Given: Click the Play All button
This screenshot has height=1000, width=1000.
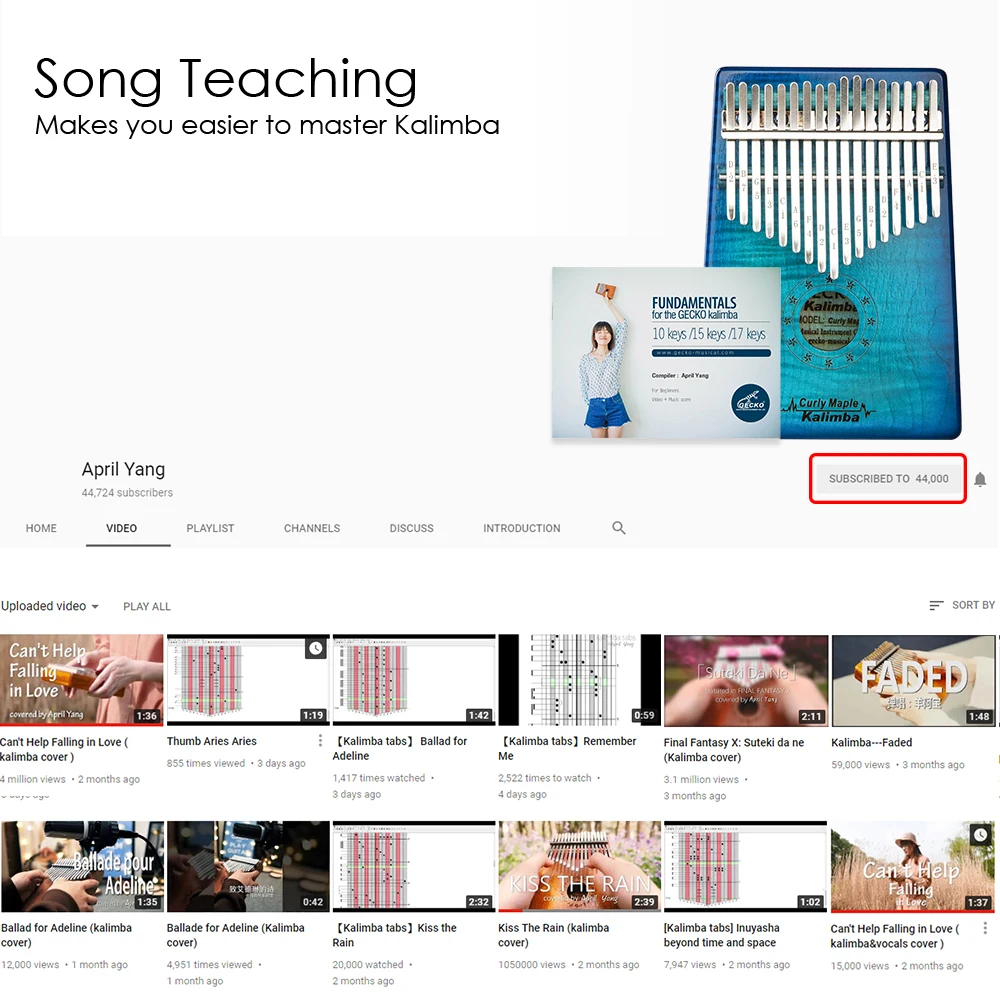Looking at the screenshot, I should [x=147, y=607].
